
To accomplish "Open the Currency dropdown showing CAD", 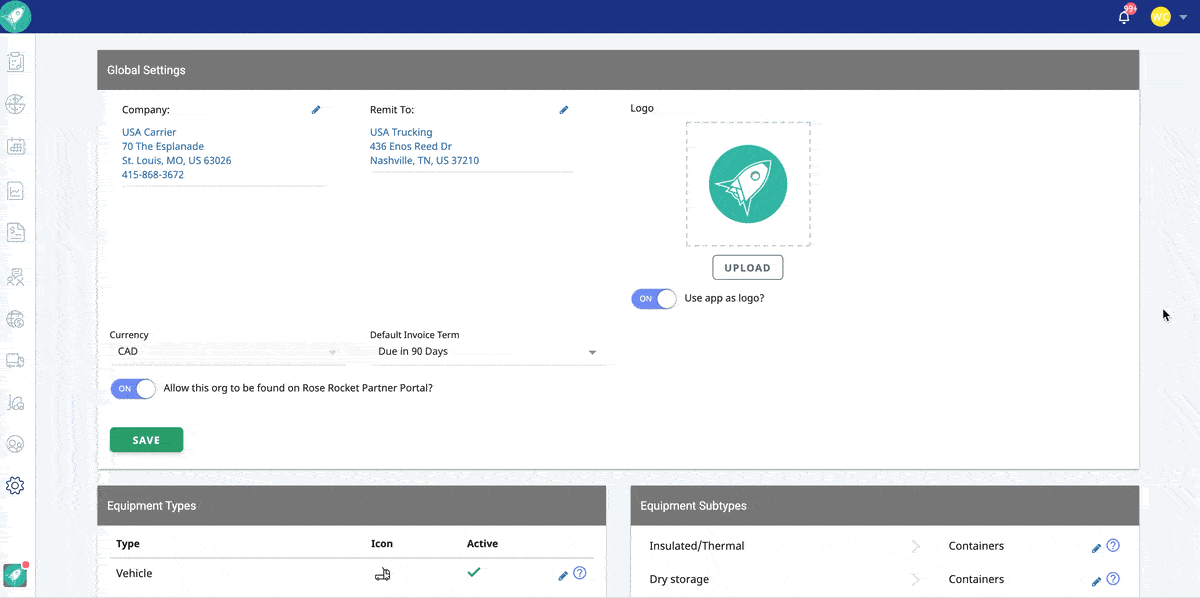I will click(x=225, y=351).
